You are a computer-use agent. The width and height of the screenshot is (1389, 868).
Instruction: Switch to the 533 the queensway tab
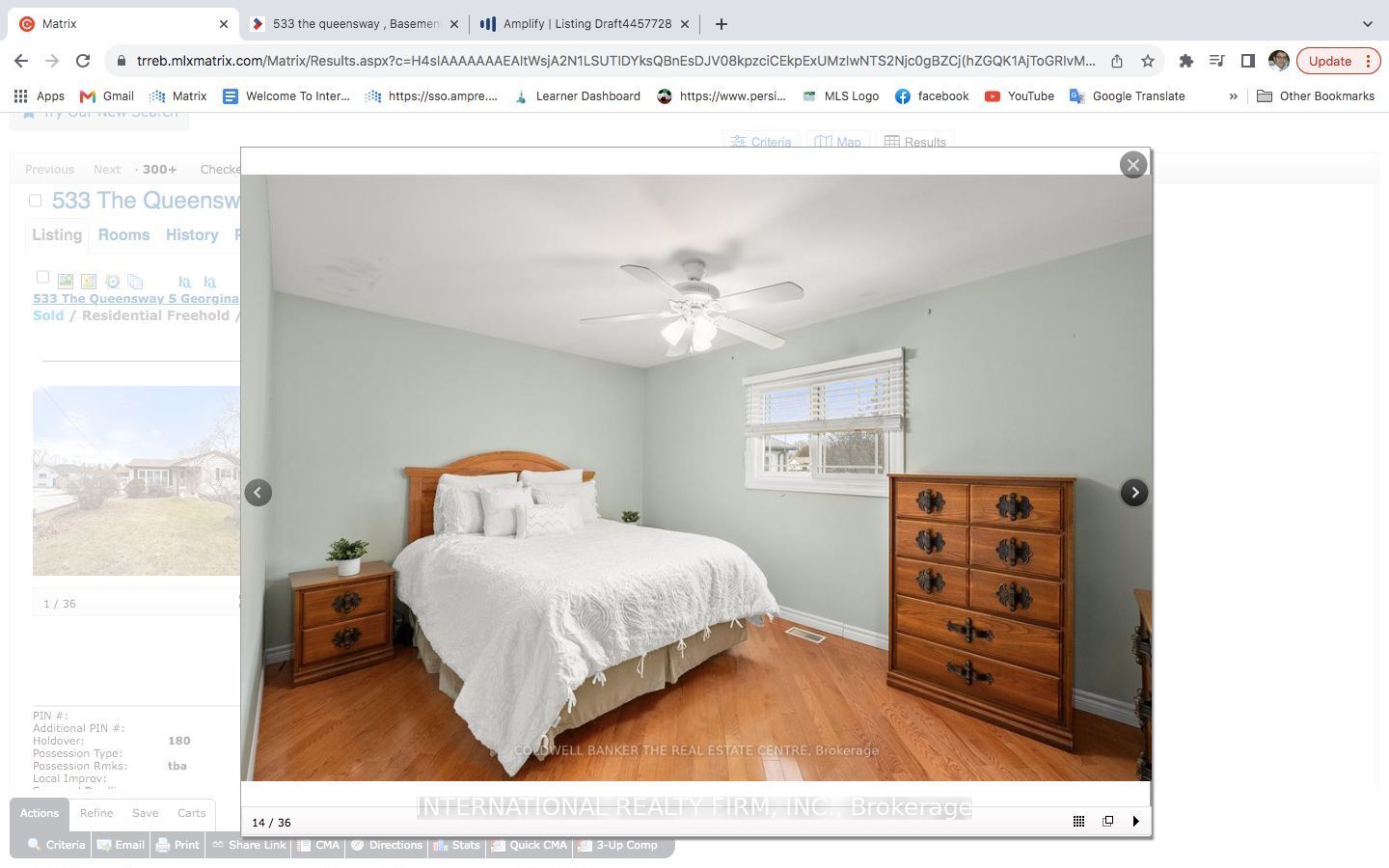(x=356, y=24)
